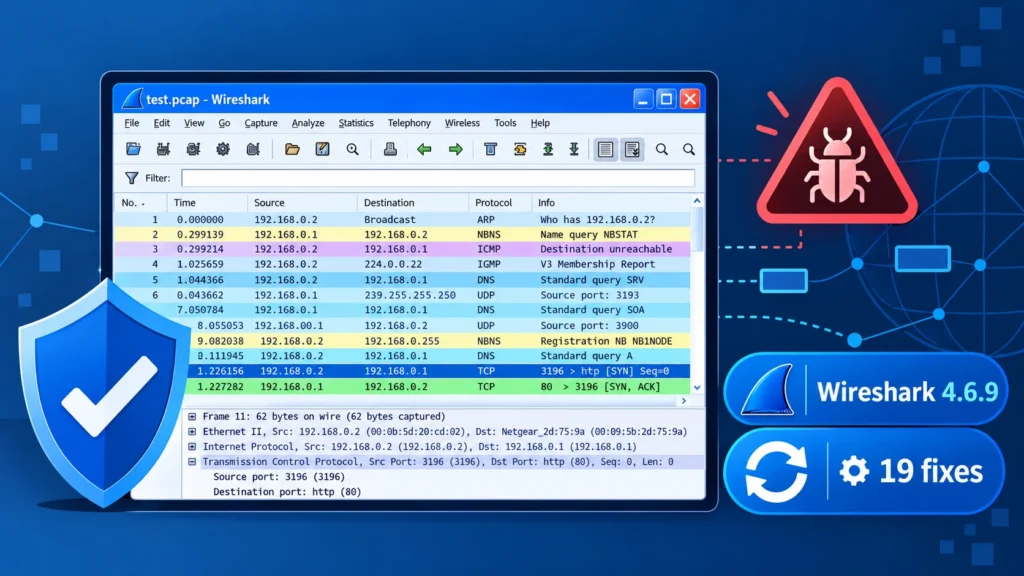
Task: Select the IGMP row 'V3 Membership Report'
Action: (x=402, y=264)
